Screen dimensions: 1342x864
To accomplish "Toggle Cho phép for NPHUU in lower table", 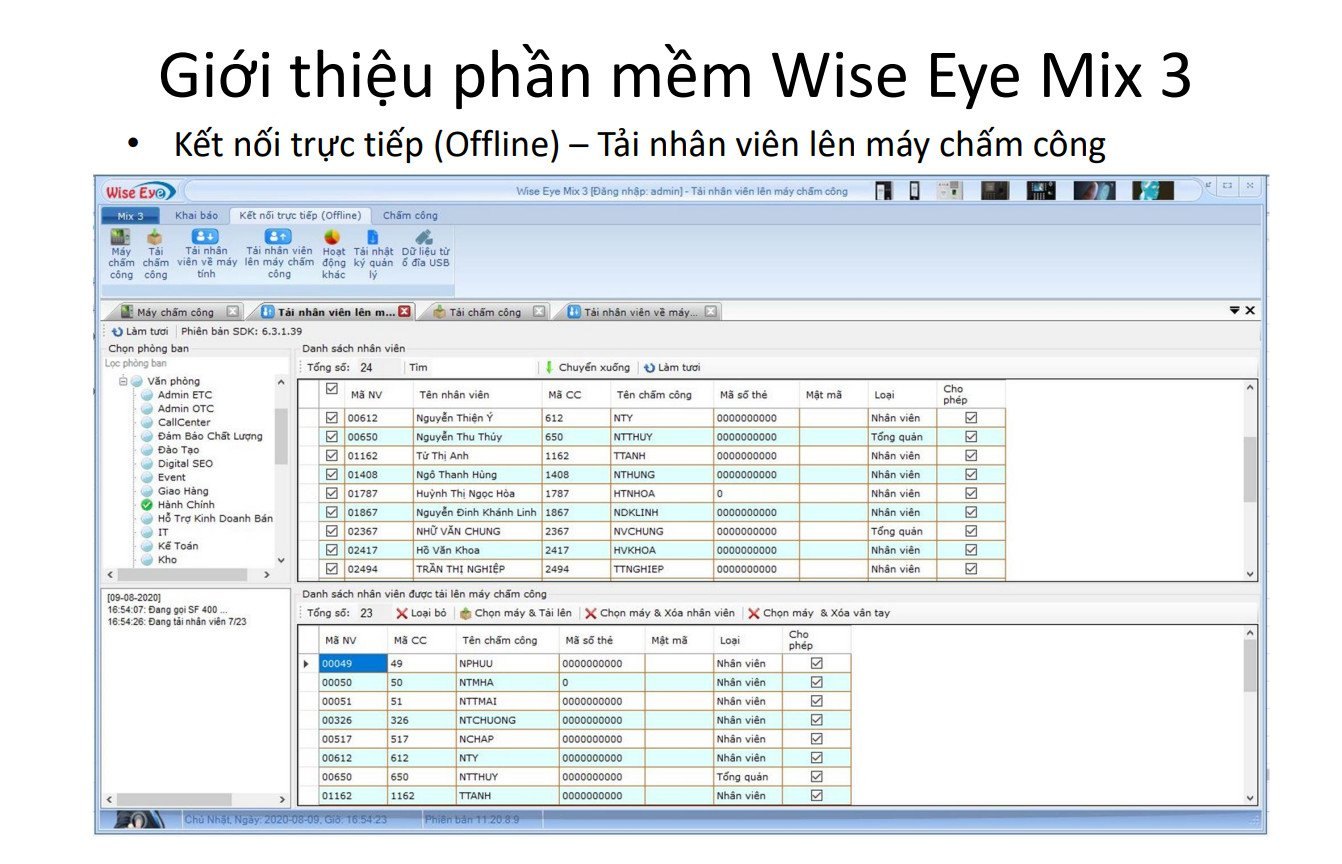I will click(x=817, y=663).
